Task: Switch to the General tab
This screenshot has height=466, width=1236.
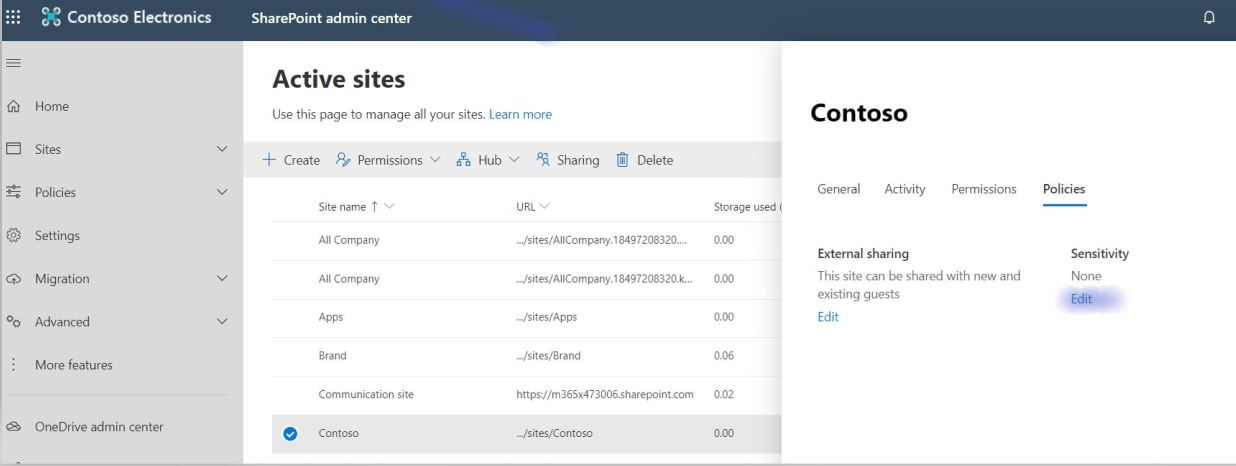Action: pos(838,189)
